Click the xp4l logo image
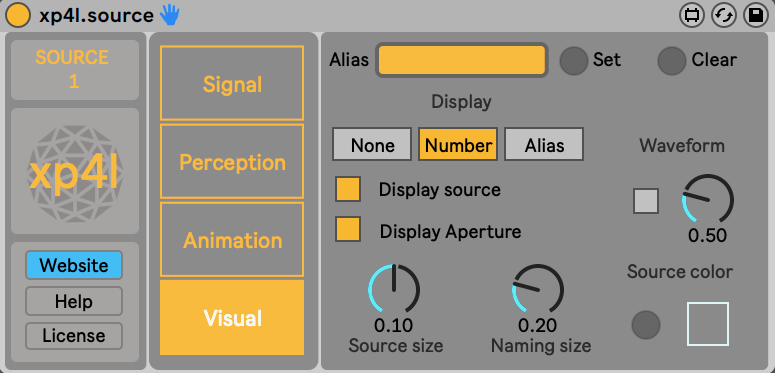 click(75, 171)
